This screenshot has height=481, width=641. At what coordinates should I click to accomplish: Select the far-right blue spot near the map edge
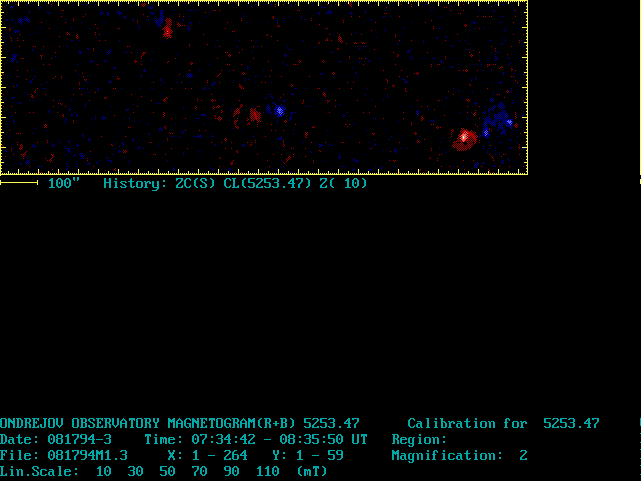509,122
